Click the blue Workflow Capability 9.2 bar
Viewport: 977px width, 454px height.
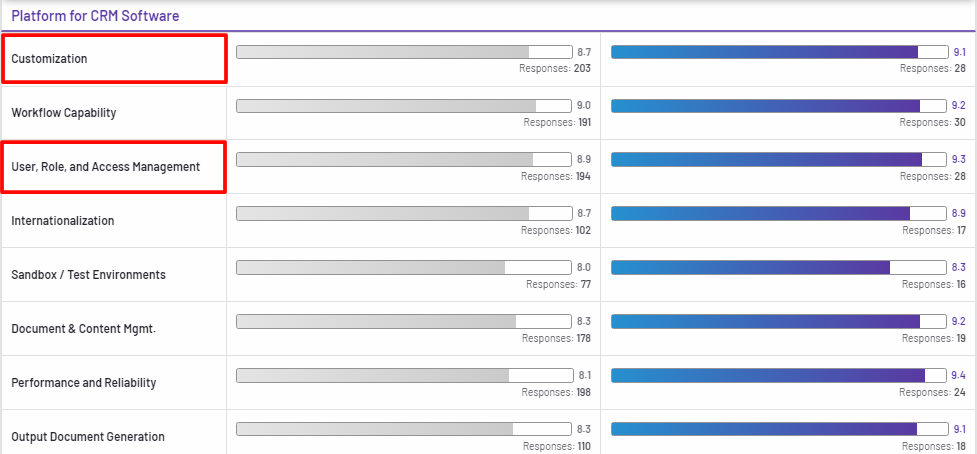779,106
